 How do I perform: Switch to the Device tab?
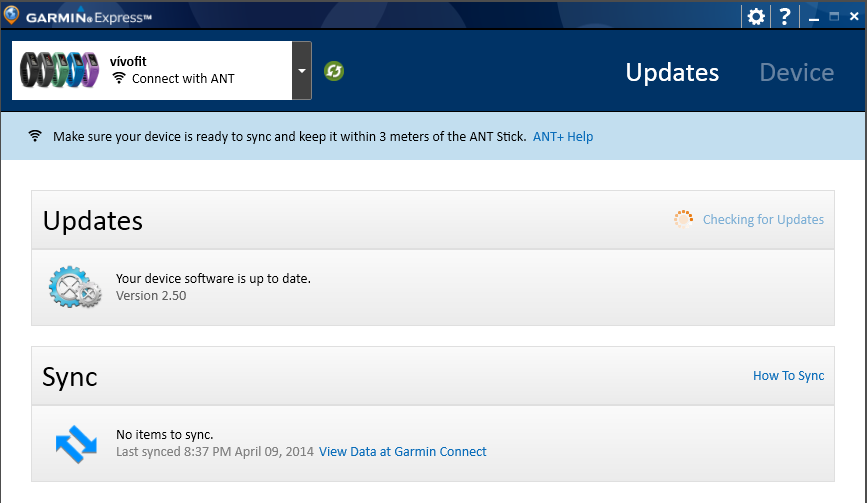coord(796,72)
